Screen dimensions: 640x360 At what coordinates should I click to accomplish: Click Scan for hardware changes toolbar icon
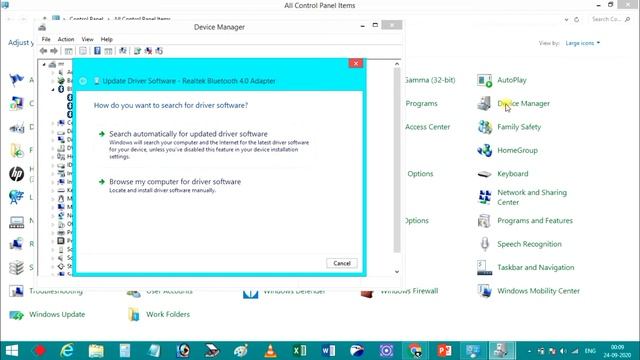pyautogui.click(x=122, y=51)
